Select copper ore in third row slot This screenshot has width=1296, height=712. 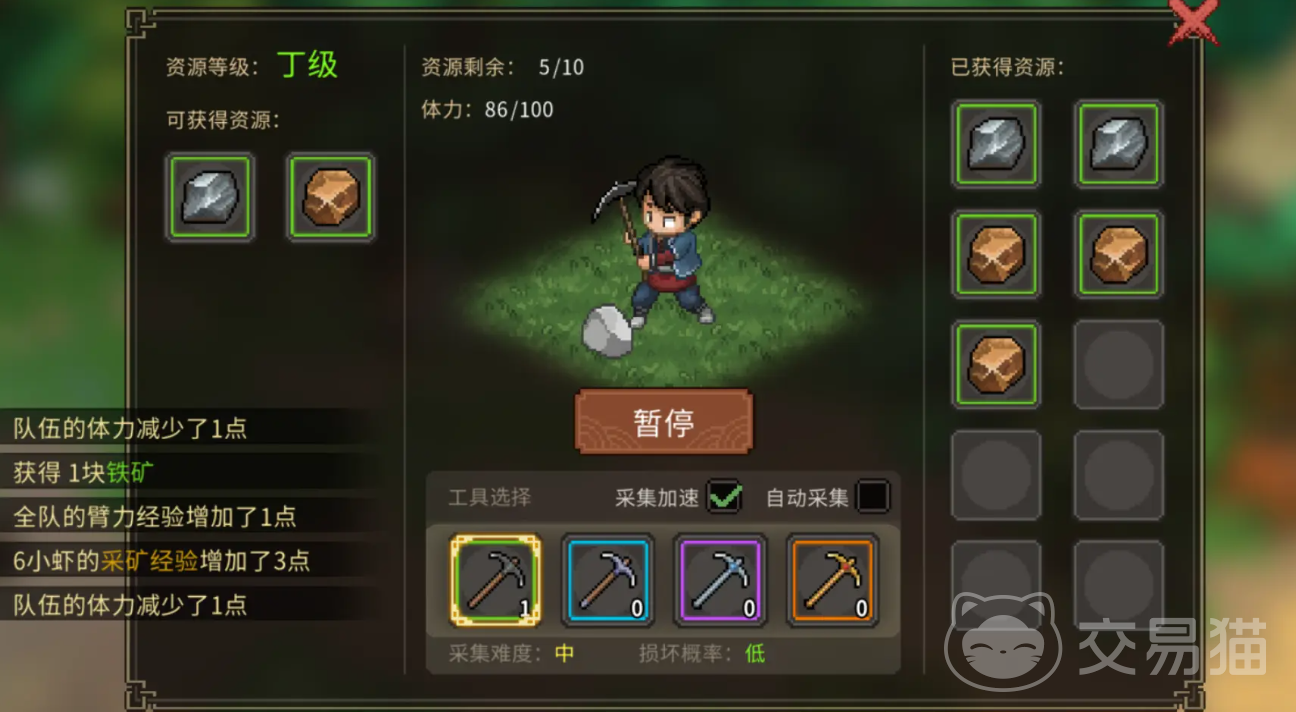pos(997,364)
